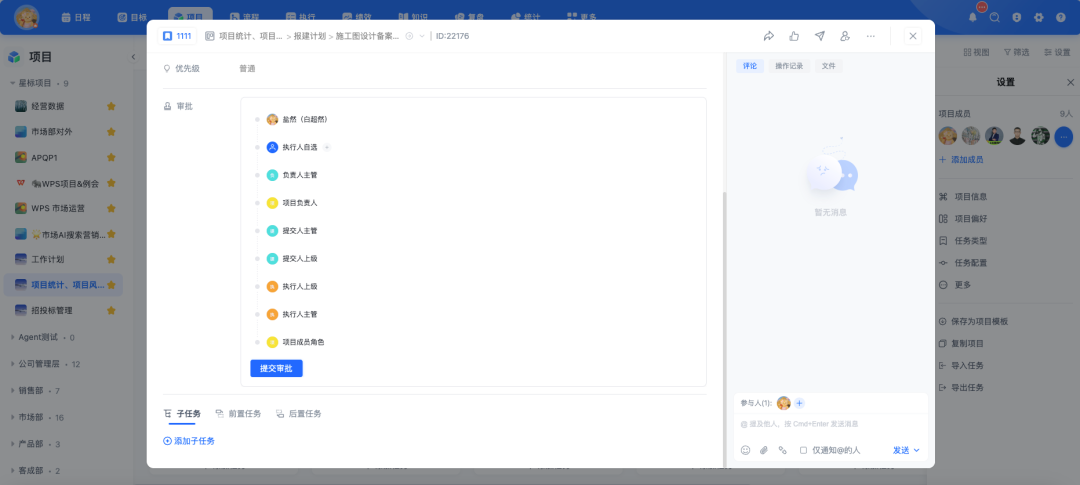Click the 执行人自选 approver avatar icon
This screenshot has width=1080, height=485.
[272, 147]
